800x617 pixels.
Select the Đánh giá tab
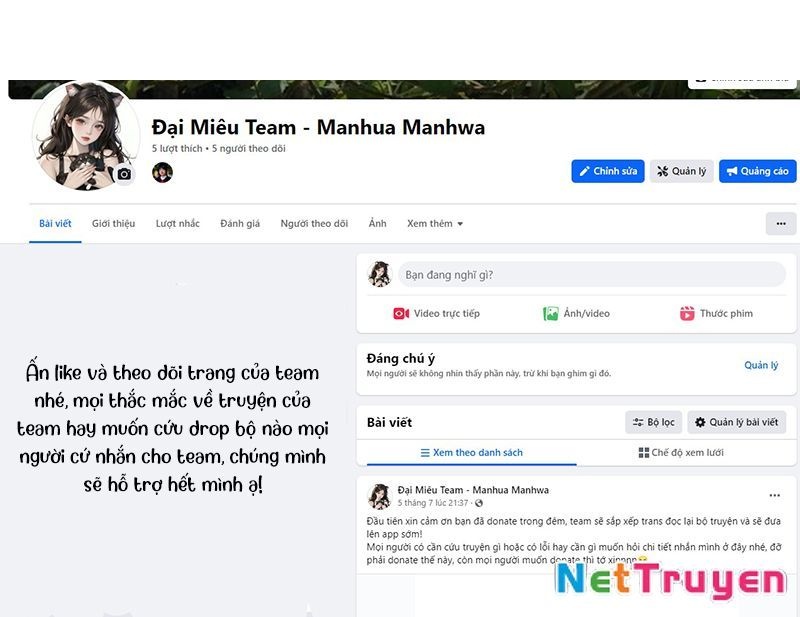(240, 224)
